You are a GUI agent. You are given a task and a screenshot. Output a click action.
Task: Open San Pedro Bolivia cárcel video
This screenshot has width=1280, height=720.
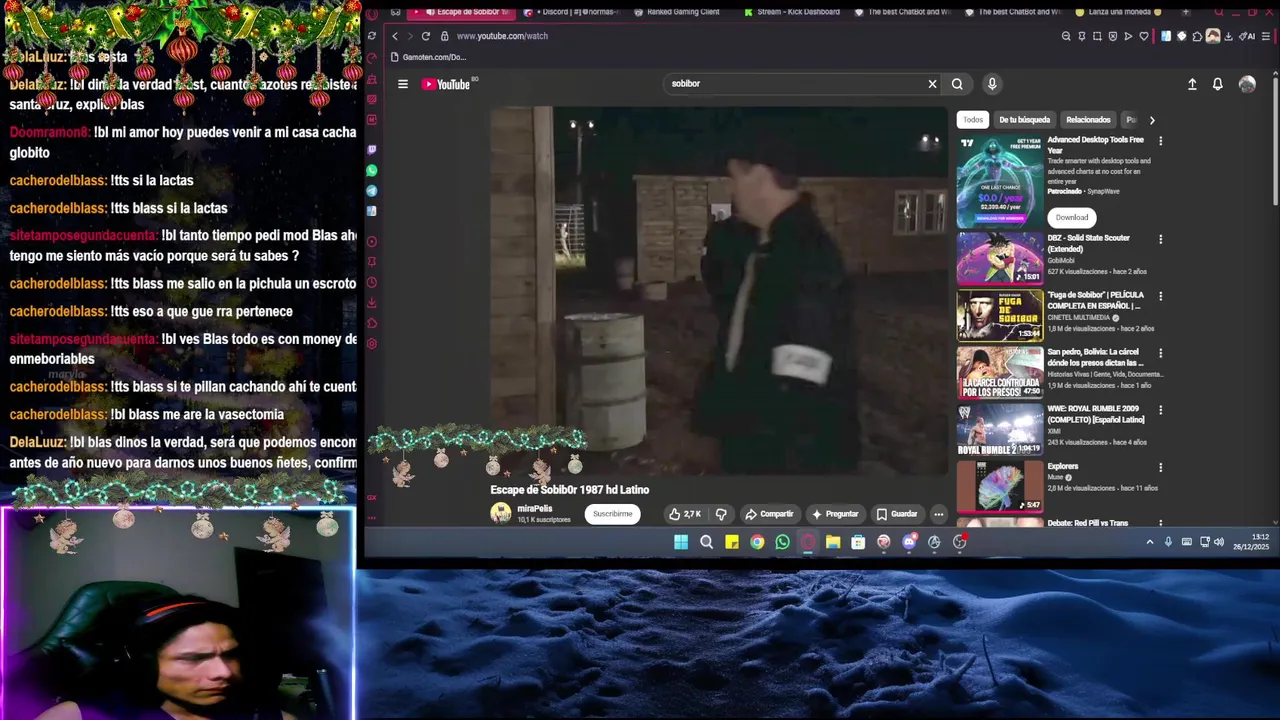click(1000, 373)
